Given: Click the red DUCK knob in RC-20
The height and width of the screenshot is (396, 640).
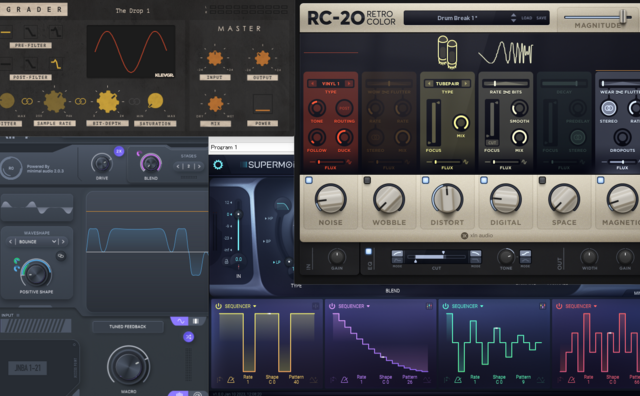Looking at the screenshot, I should coord(344,138).
